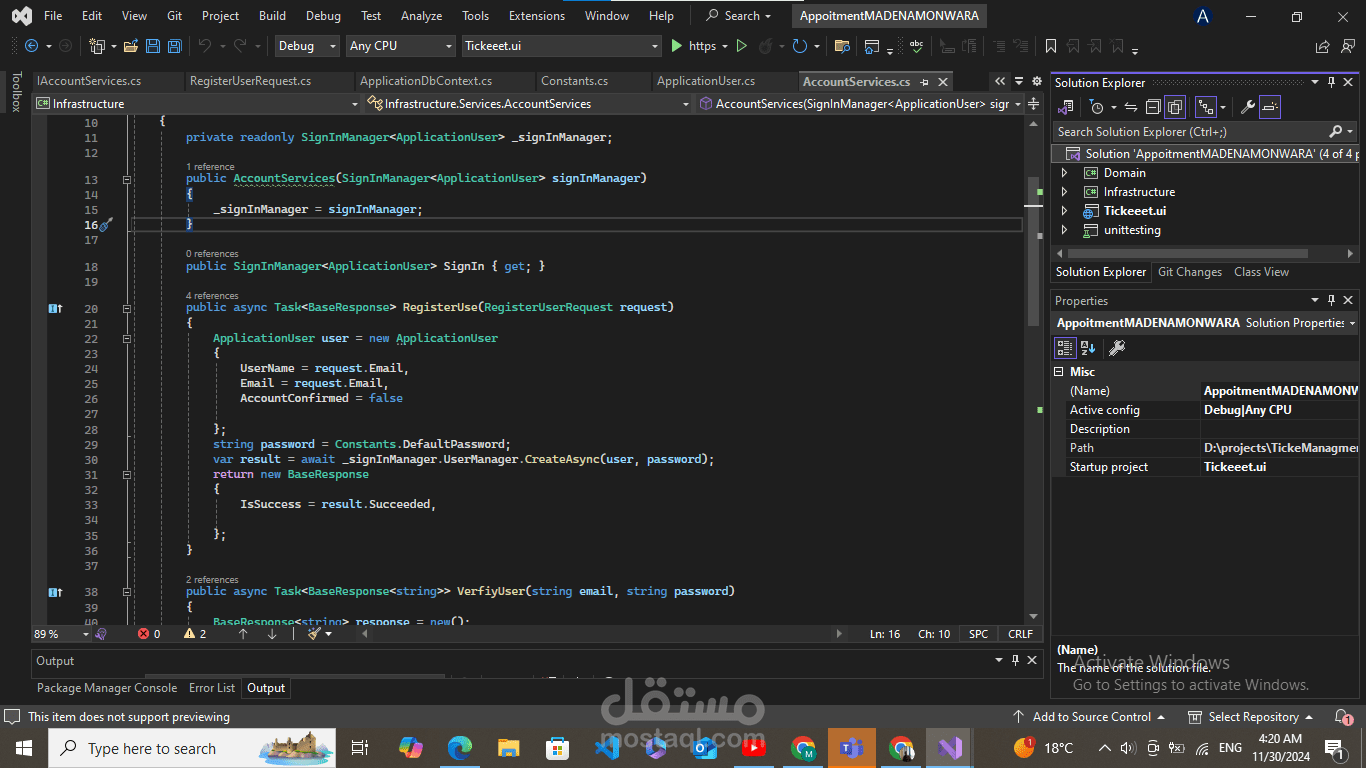1366x768 pixels.
Task: Open the Package Manager Console tab
Action: (x=107, y=688)
